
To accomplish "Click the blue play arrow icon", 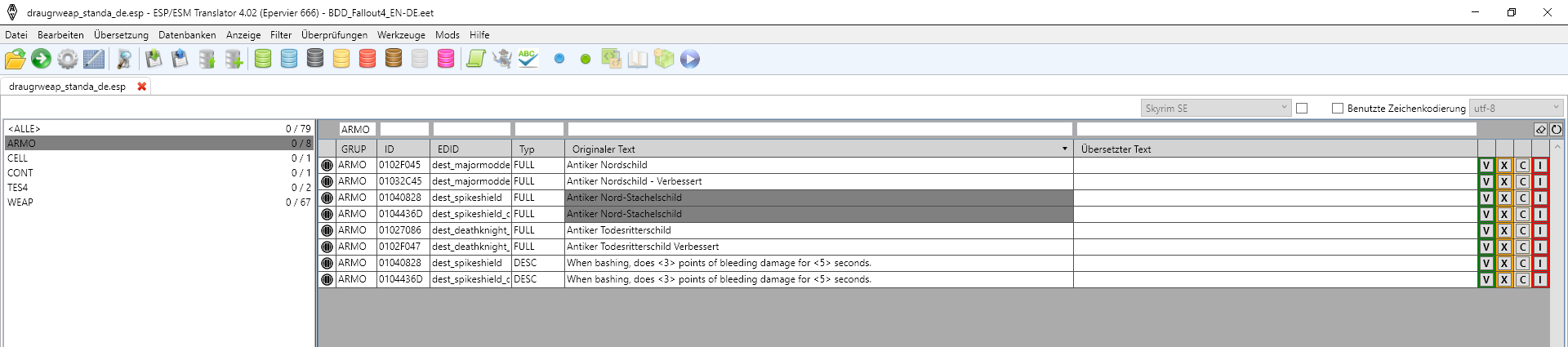I will coord(690,59).
